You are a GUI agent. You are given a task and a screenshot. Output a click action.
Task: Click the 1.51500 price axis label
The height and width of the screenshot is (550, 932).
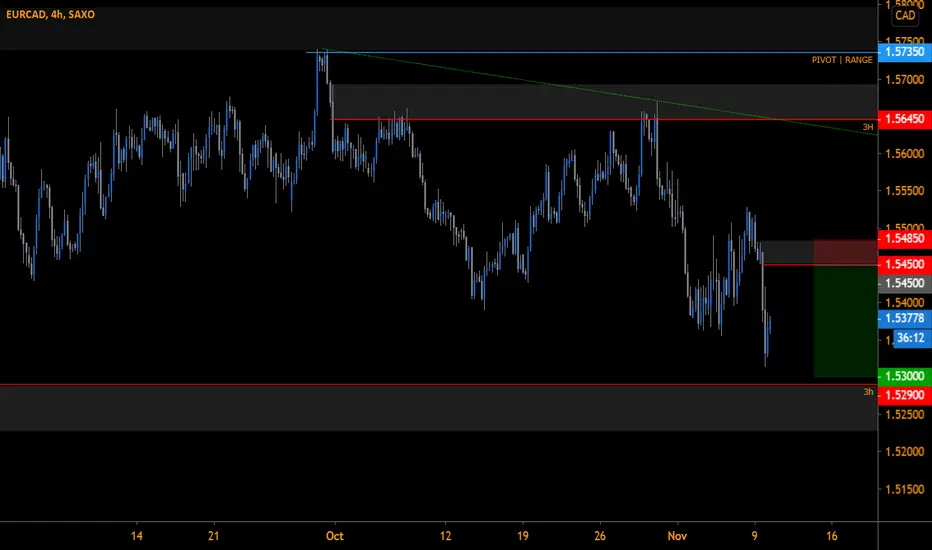click(x=905, y=489)
